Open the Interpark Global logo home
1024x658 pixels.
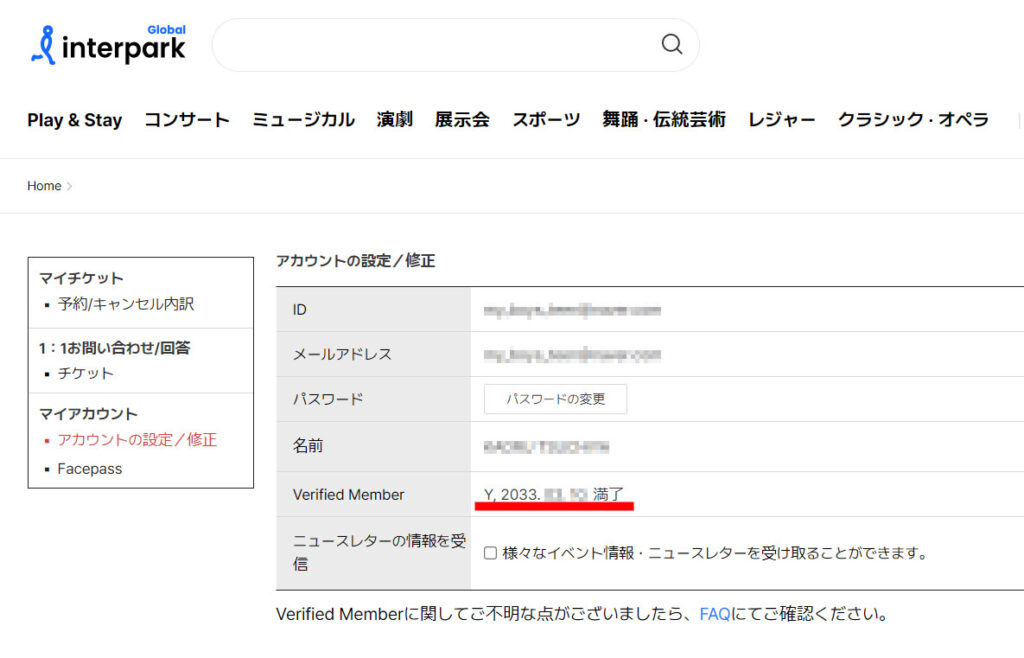pyautogui.click(x=108, y=44)
